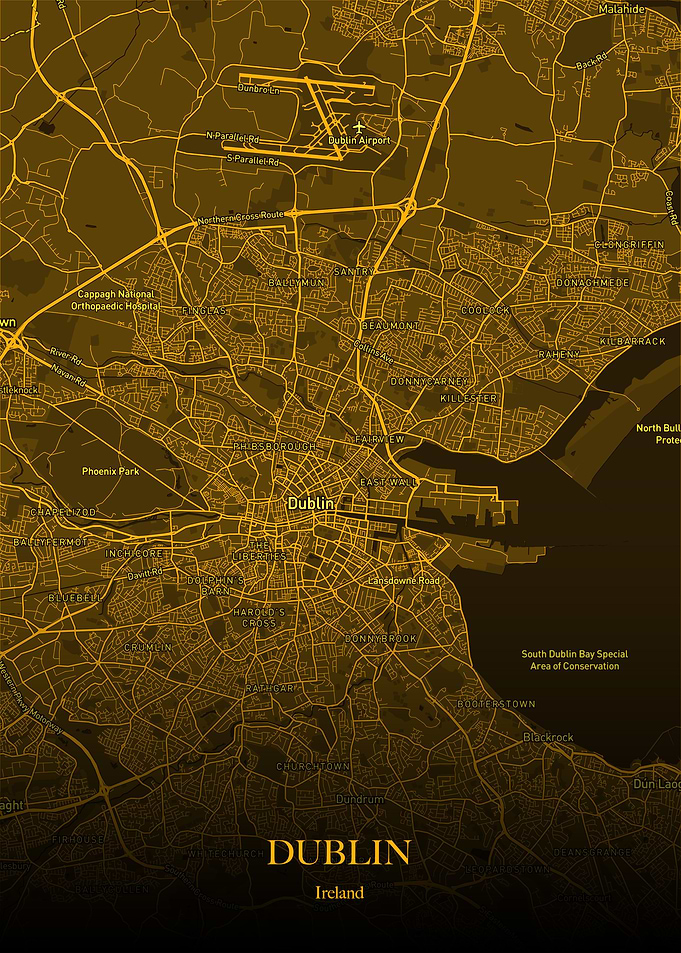This screenshot has width=681, height=953.
Task: Click the 'Western Pkwy Motorway' label
Action: click(30, 698)
